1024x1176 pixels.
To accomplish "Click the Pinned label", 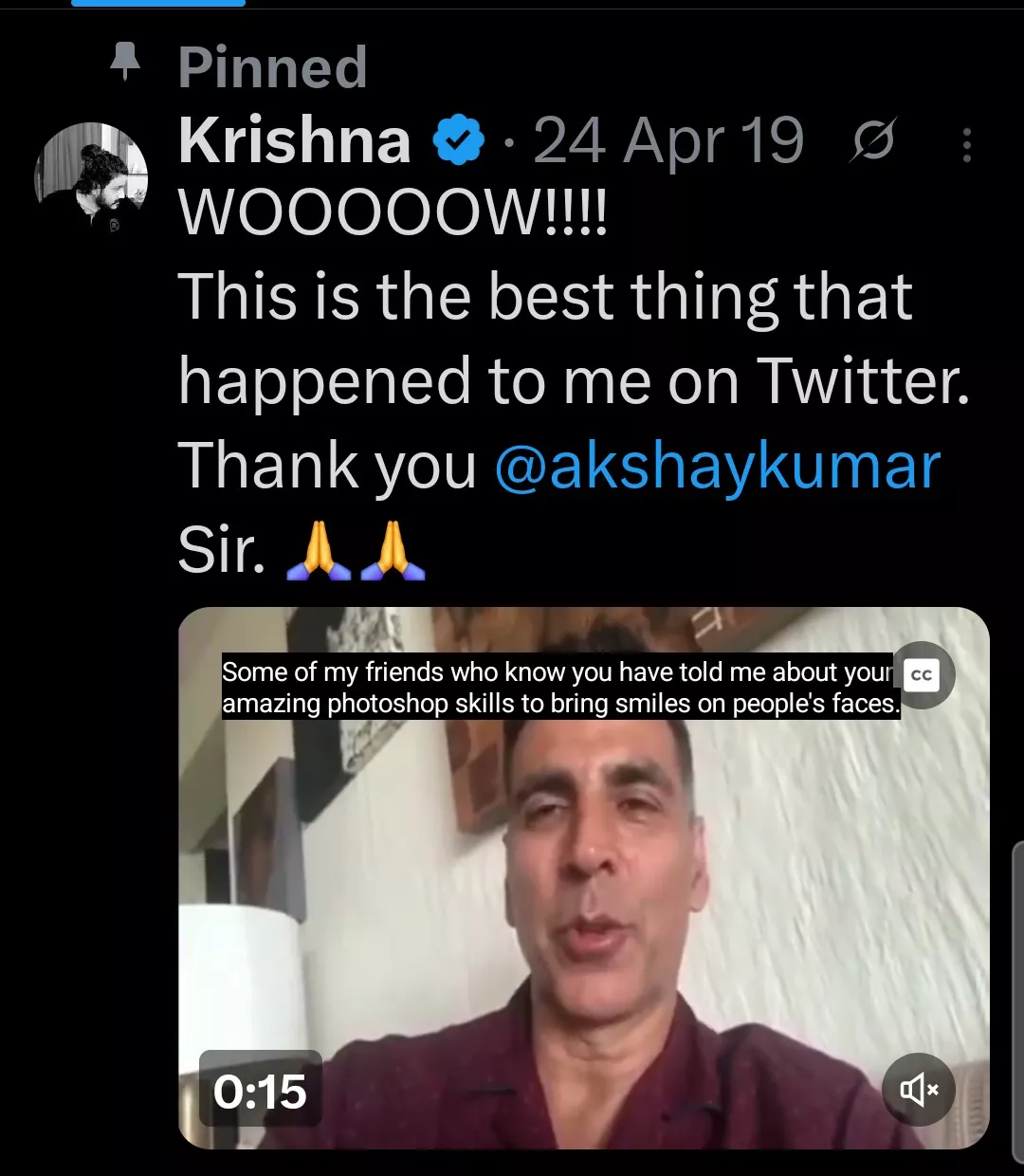I will (x=272, y=67).
